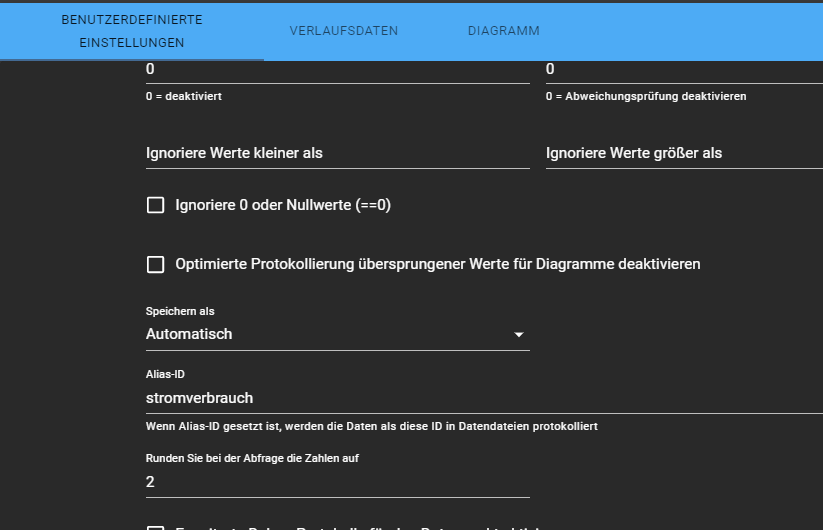Toggle Optimierte Protokollierung deaktivieren checkbox
This screenshot has height=530, width=823.
click(155, 264)
